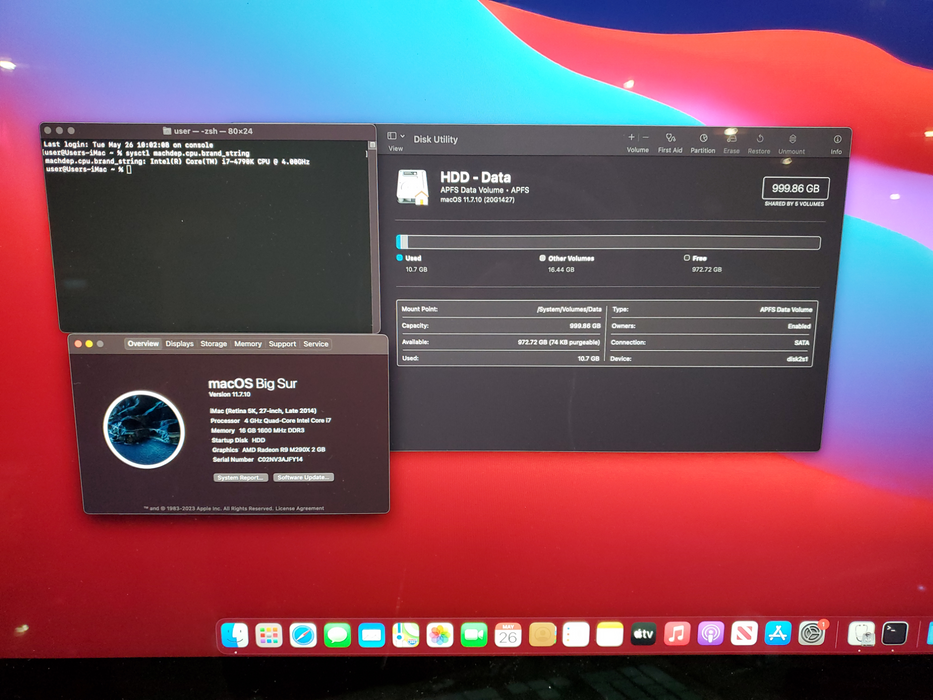Click the Device value disk2s1
The height and width of the screenshot is (700, 933).
click(797, 359)
